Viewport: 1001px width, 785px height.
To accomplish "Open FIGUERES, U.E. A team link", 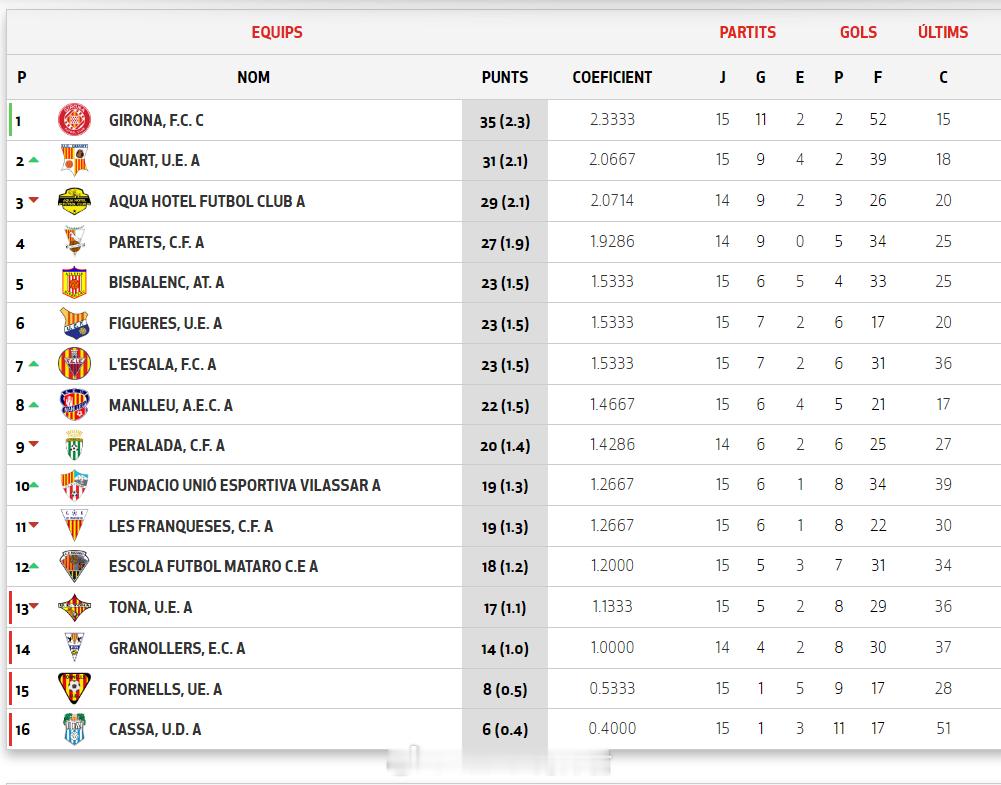I will [x=165, y=323].
